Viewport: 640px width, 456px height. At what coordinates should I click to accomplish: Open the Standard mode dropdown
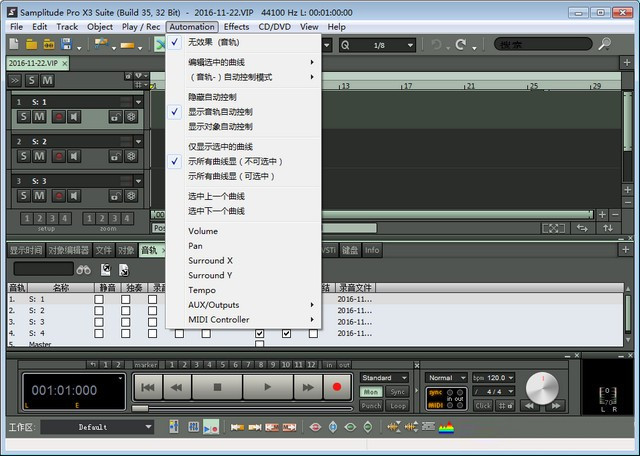pos(384,378)
